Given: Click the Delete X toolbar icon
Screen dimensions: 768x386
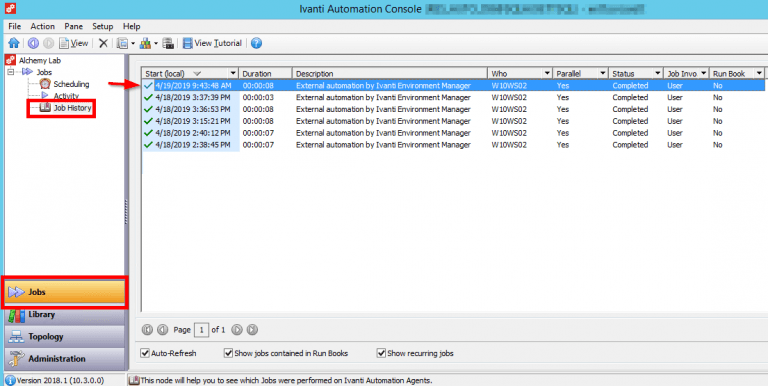Looking at the screenshot, I should pos(103,43).
